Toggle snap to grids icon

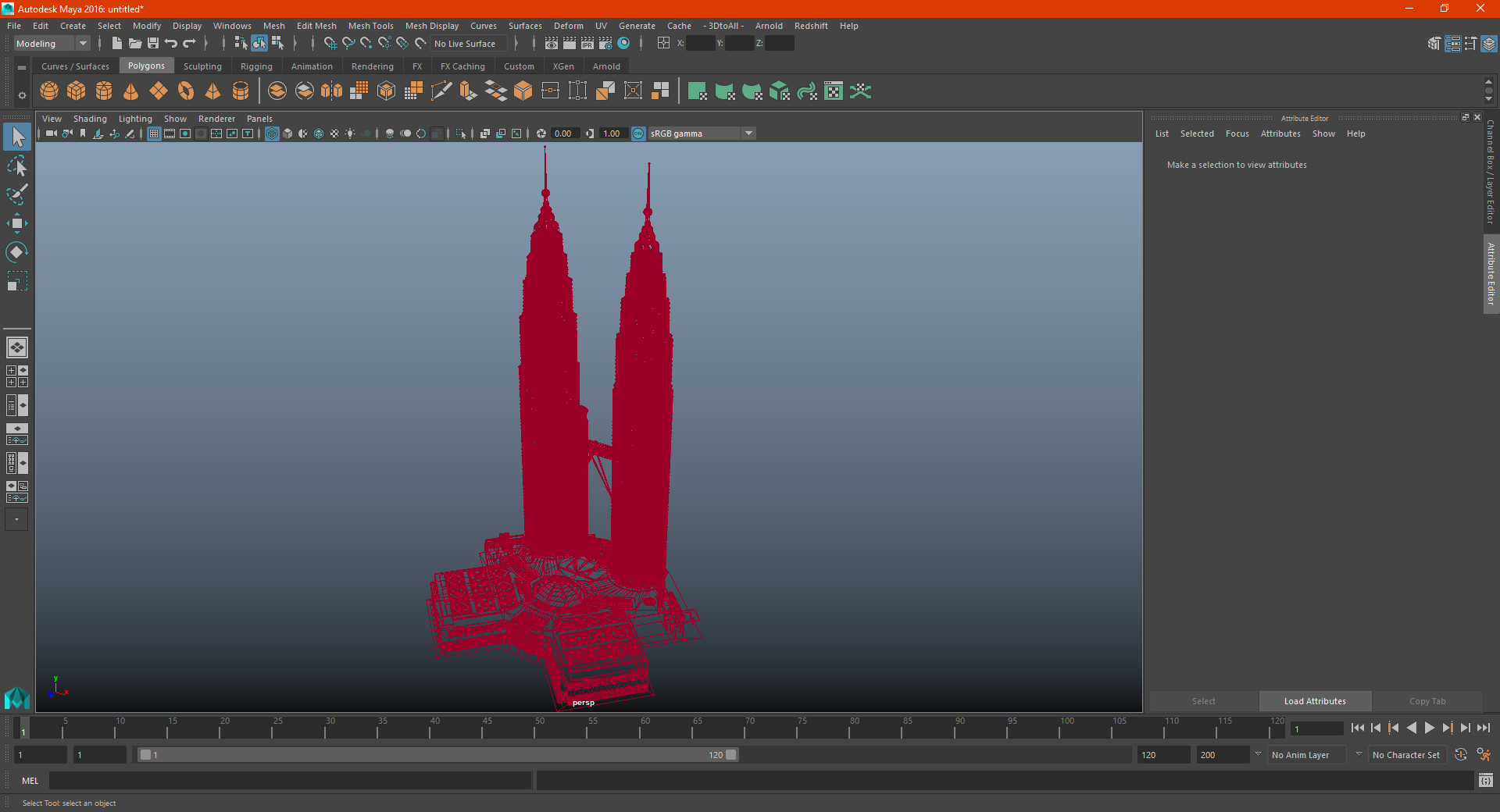(330, 44)
